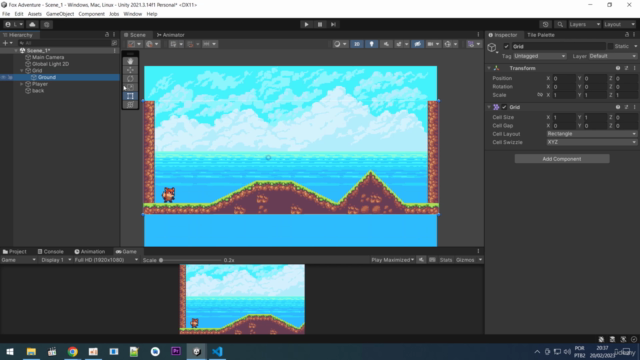Open the GameObject menu
This screenshot has width=640, height=360.
point(60,14)
